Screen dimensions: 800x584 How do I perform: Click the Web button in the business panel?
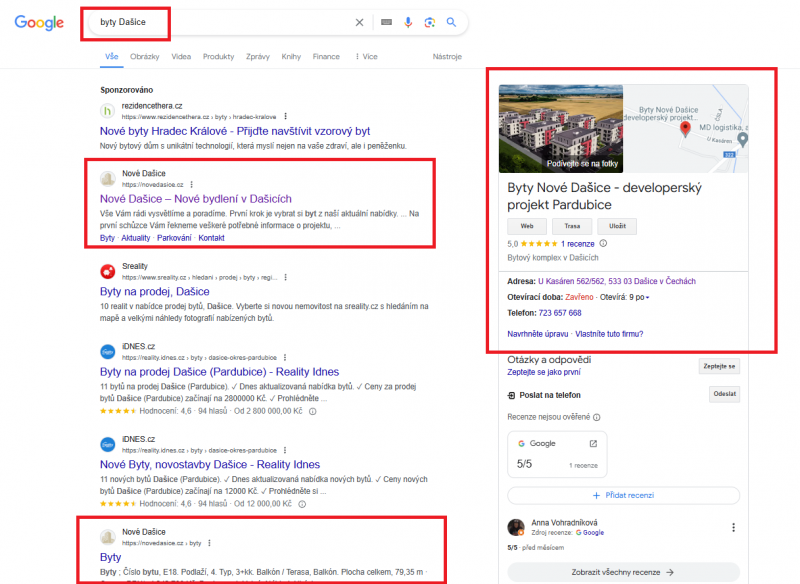pos(527,226)
